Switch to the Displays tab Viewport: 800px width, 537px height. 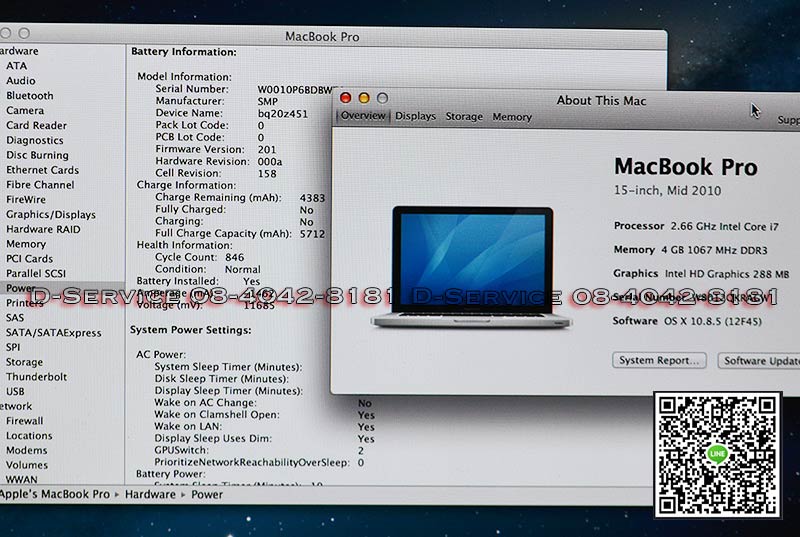tap(415, 116)
